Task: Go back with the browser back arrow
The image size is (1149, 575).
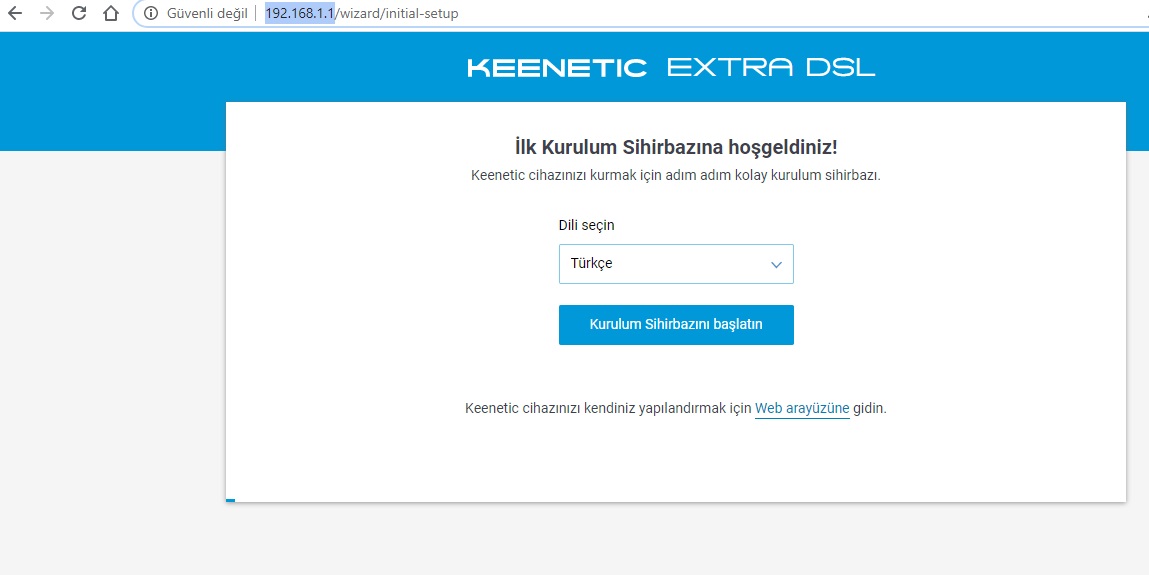Action: coord(15,13)
